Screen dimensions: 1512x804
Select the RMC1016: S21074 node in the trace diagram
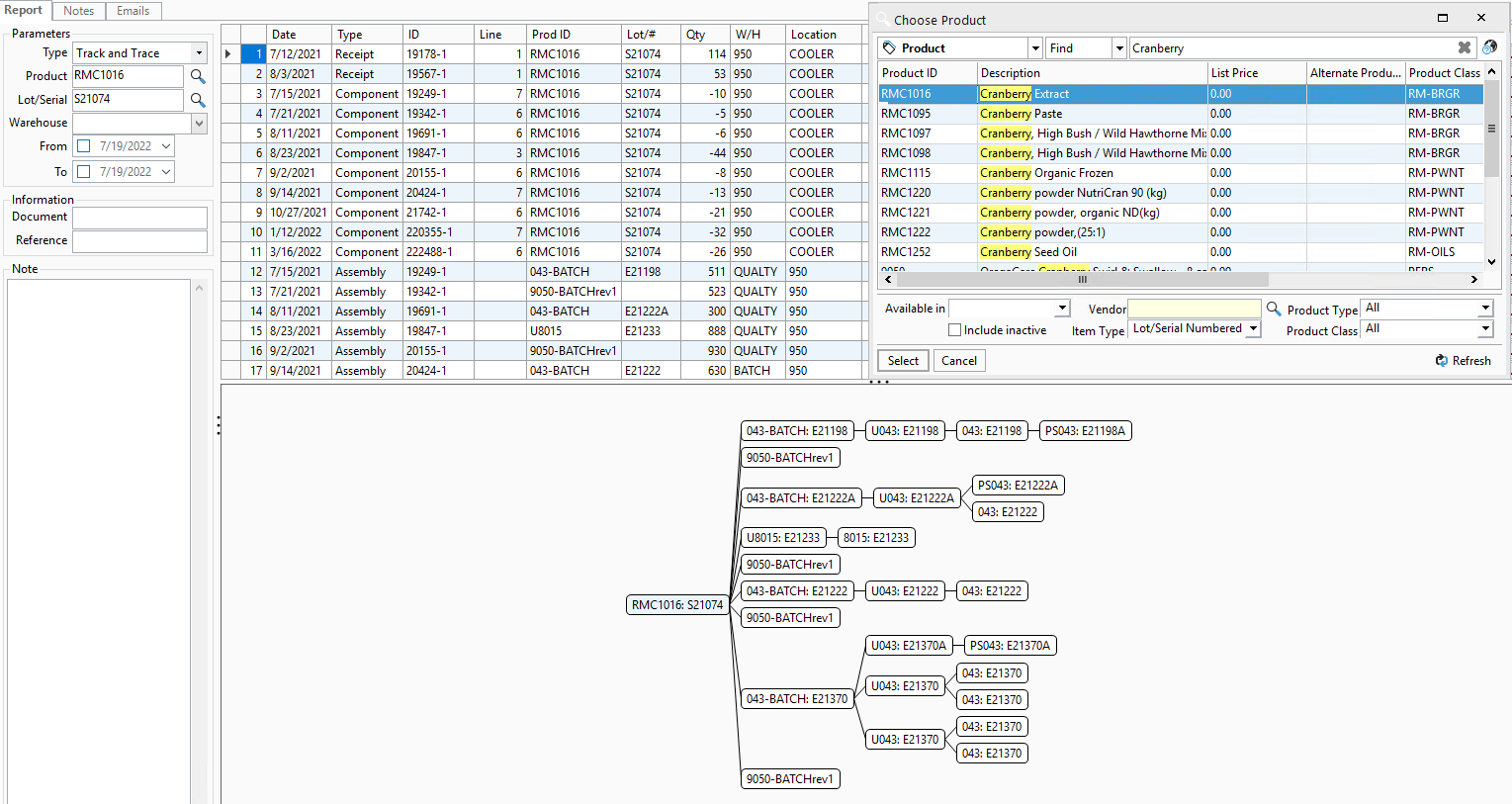coord(676,604)
